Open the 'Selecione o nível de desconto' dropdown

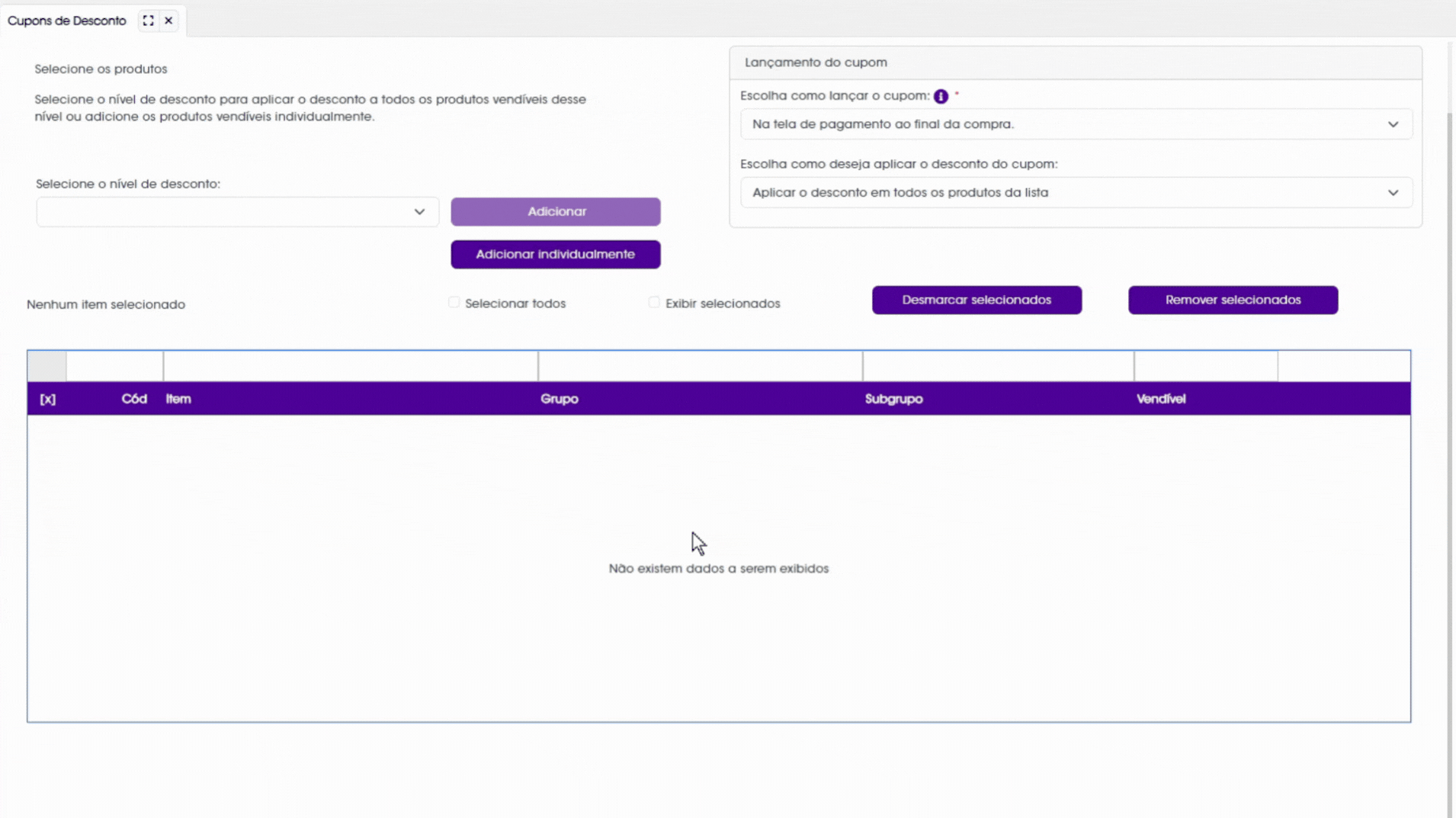point(237,212)
